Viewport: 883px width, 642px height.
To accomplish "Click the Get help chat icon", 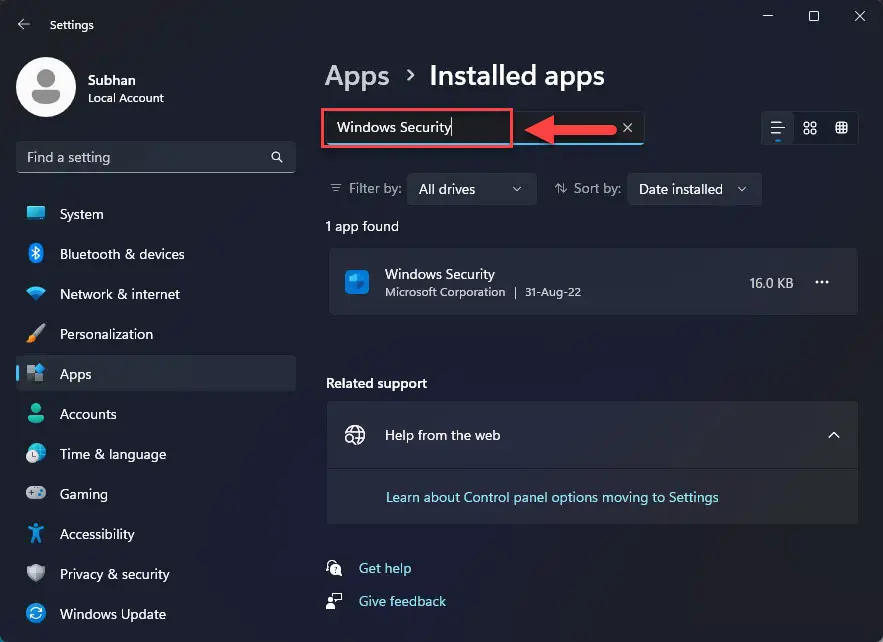I will coord(334,568).
